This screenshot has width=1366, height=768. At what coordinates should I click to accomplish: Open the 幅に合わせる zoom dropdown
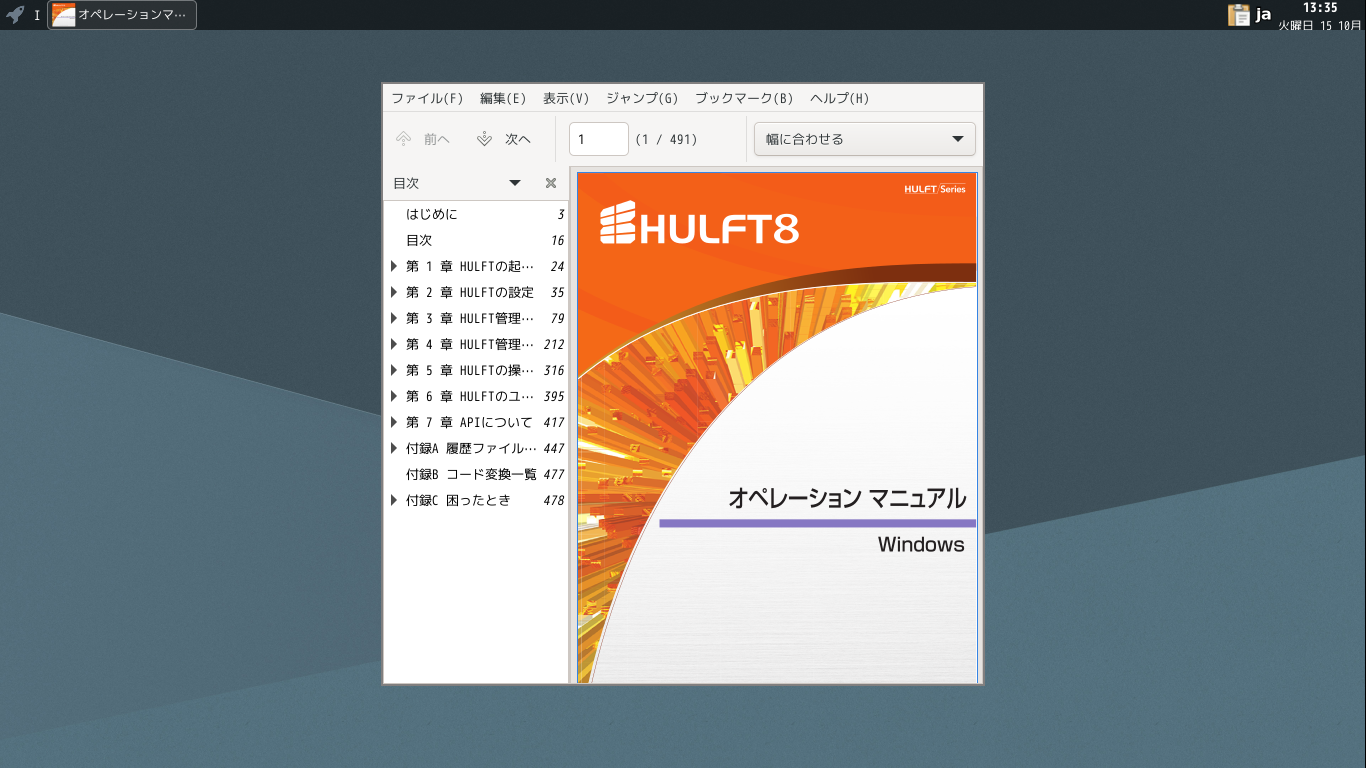865,139
